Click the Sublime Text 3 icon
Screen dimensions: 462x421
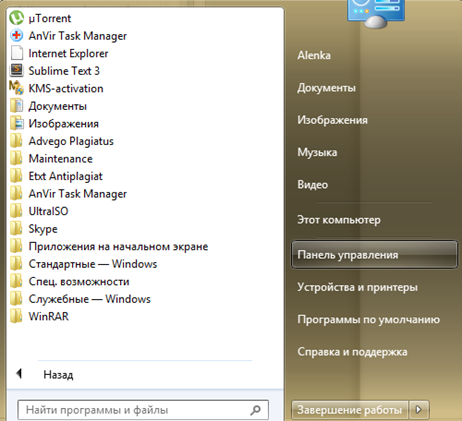(16, 71)
